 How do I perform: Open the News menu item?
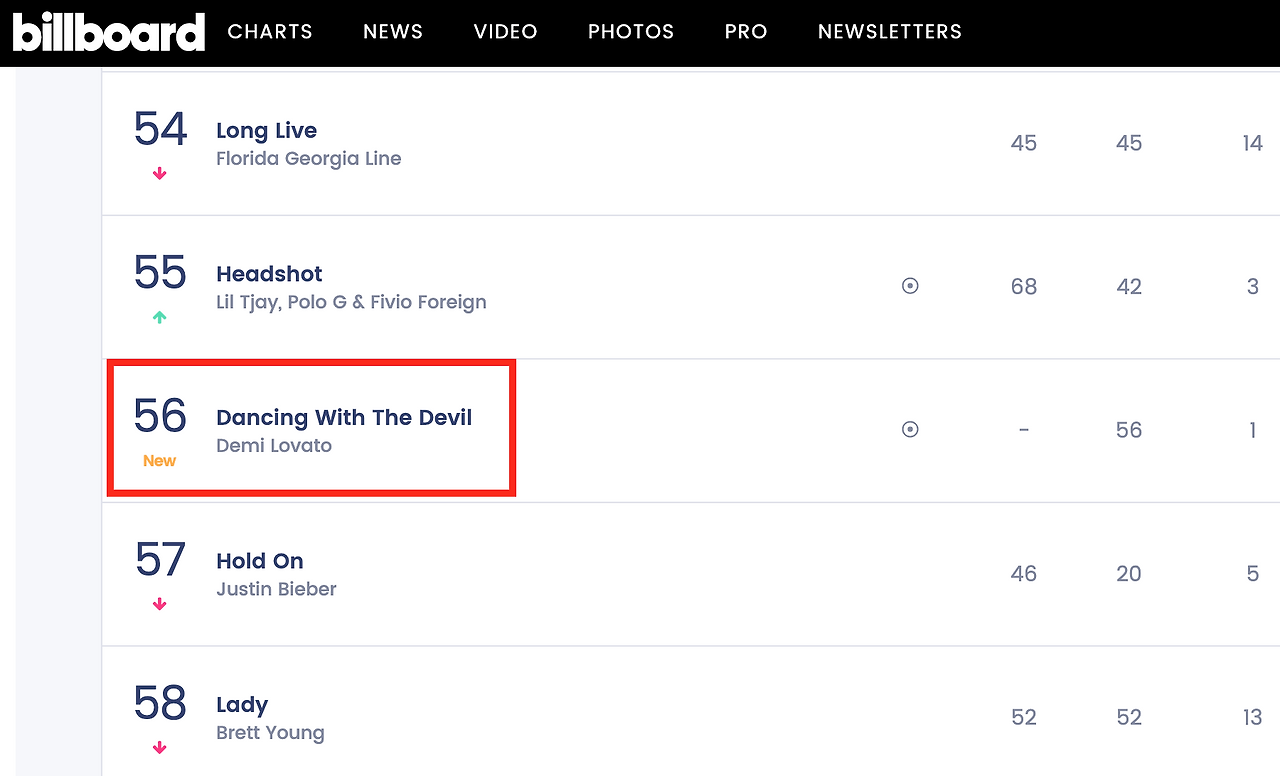coord(393,32)
